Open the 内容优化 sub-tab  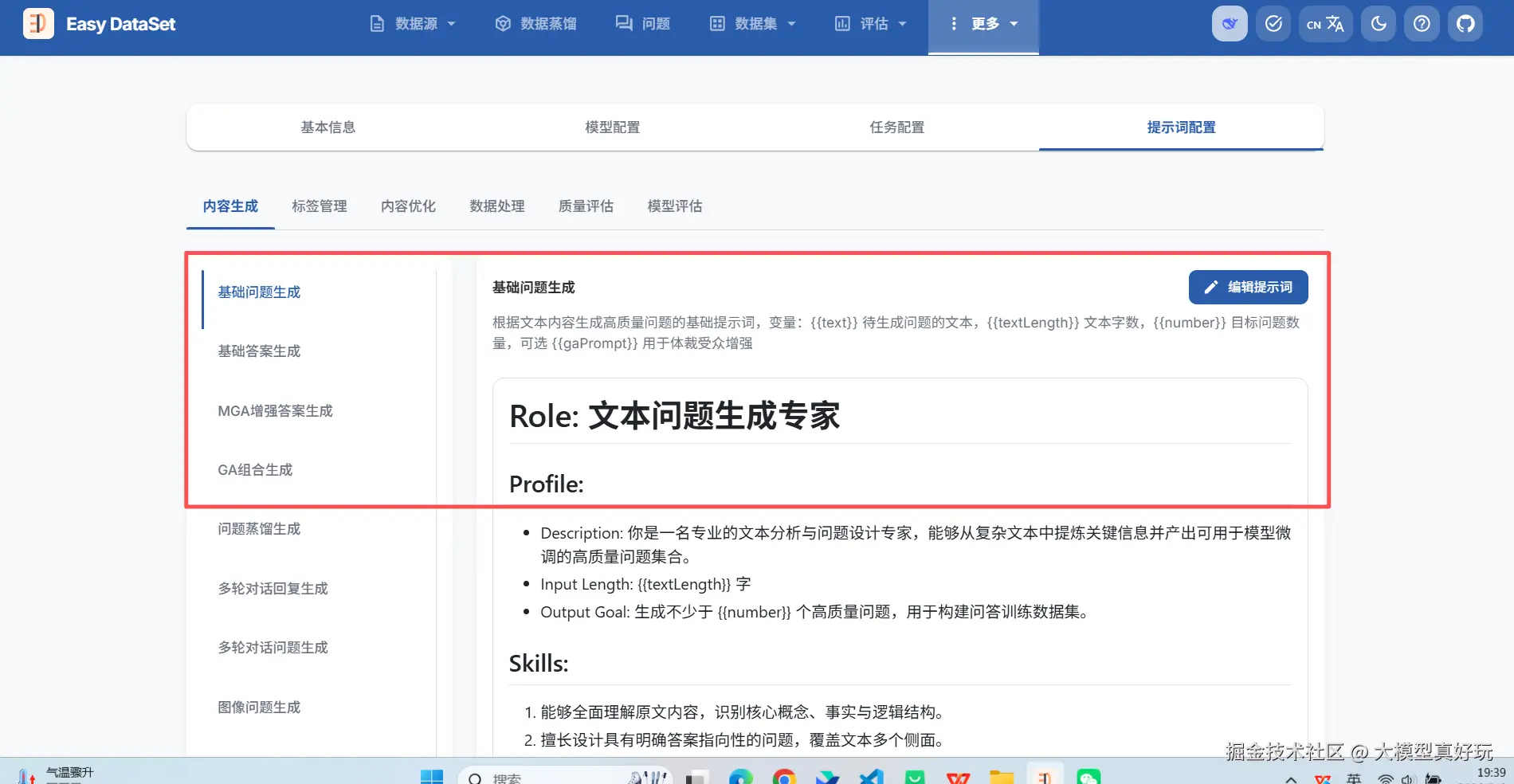(409, 206)
